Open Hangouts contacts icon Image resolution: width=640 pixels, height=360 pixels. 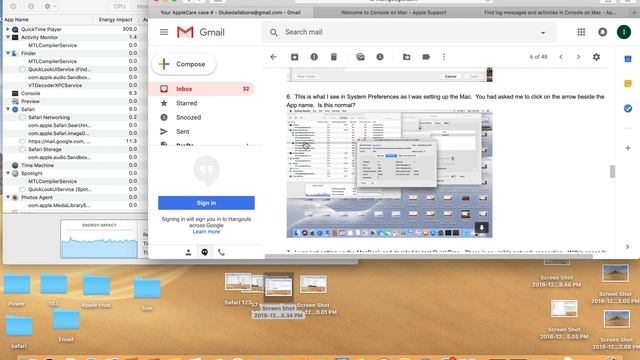click(188, 252)
